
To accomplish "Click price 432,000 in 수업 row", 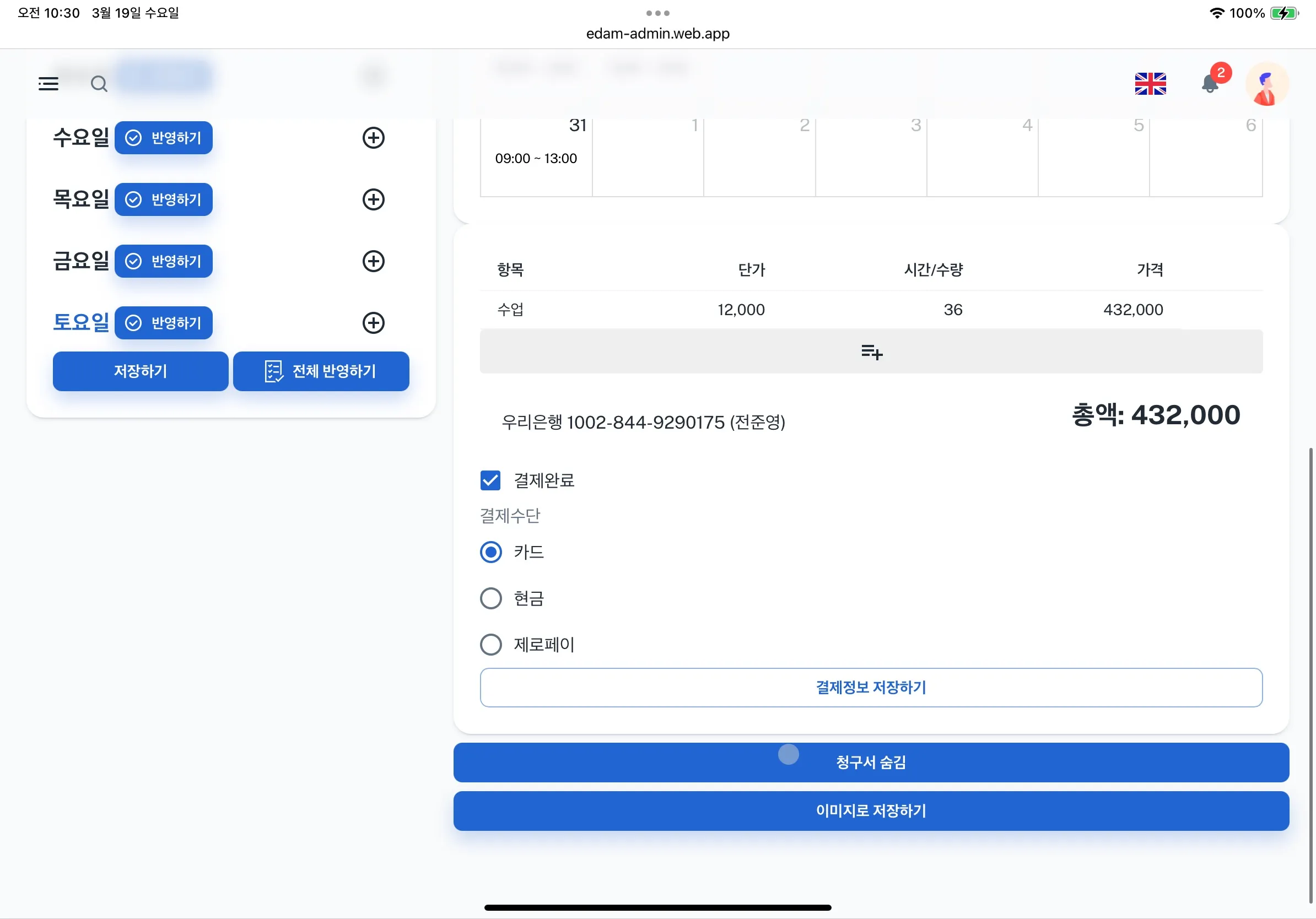I will (x=1133, y=310).
